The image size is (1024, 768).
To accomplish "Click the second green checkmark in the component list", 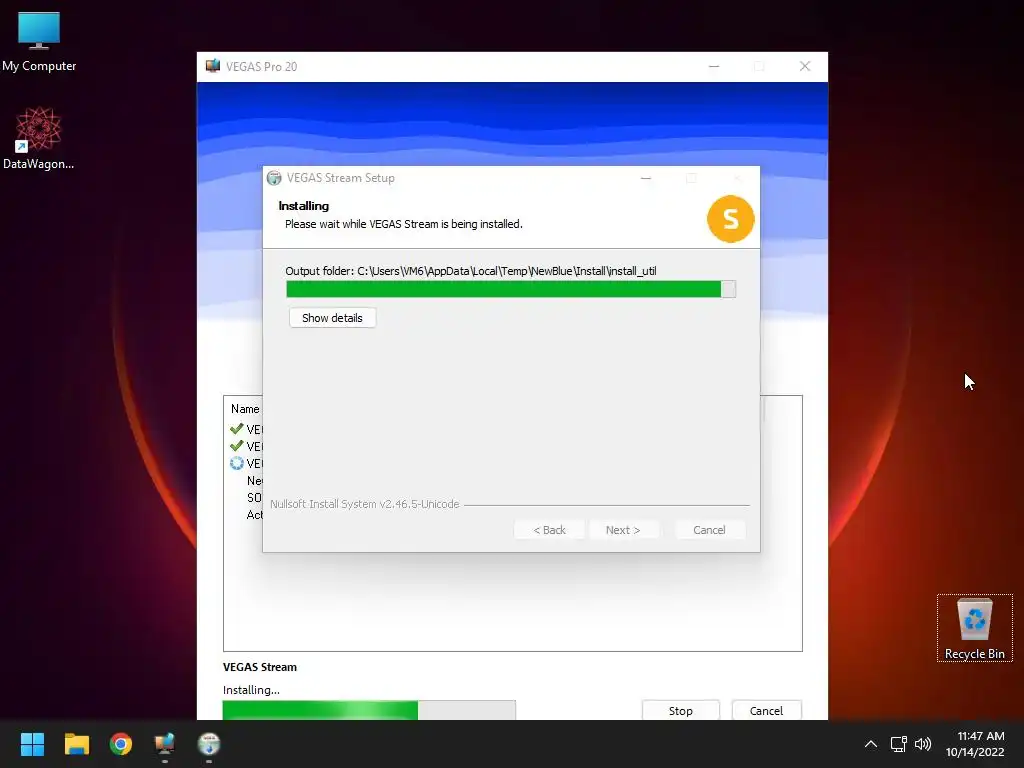I will 236,446.
